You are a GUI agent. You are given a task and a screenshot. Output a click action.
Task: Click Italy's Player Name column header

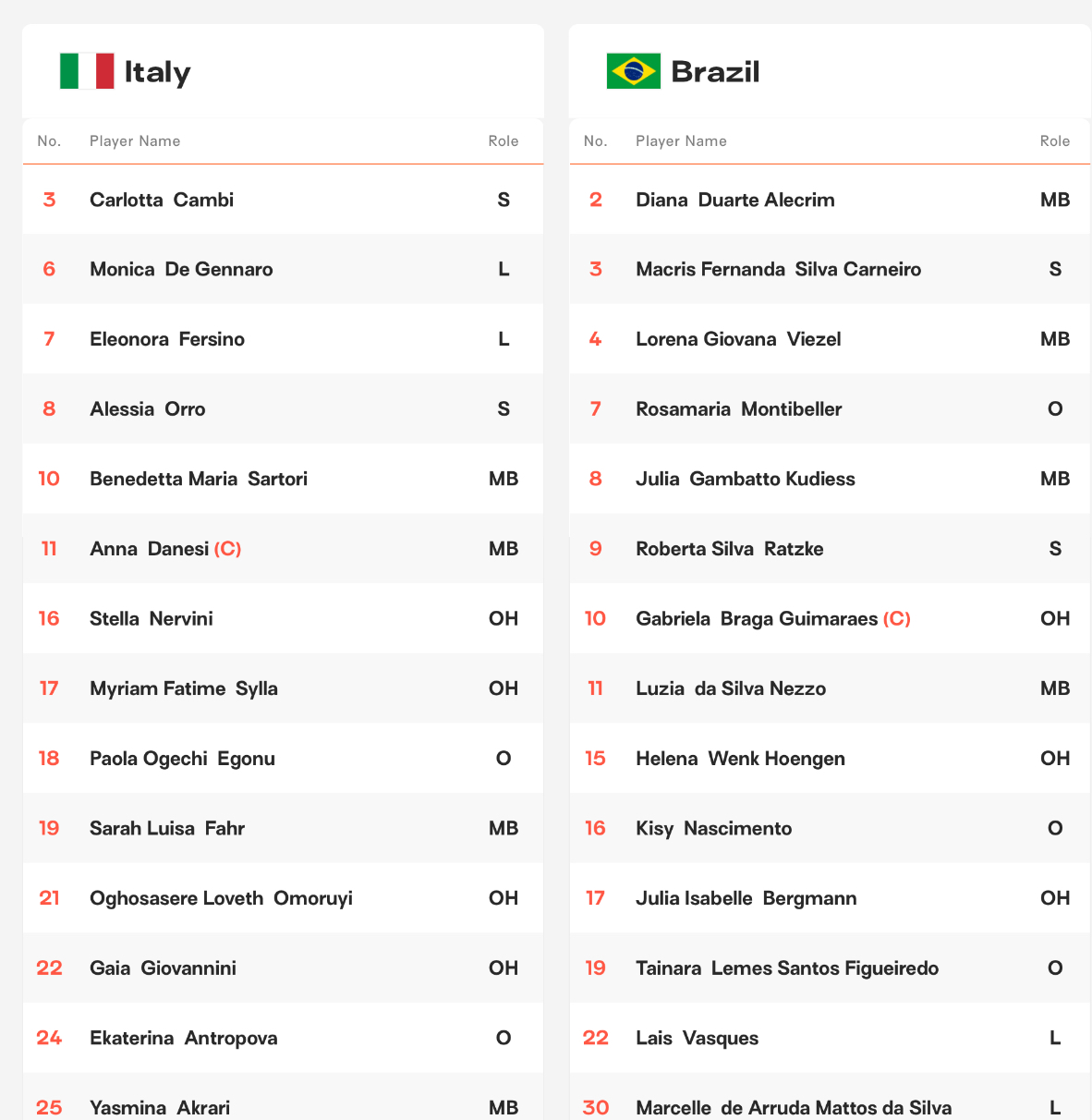[135, 141]
